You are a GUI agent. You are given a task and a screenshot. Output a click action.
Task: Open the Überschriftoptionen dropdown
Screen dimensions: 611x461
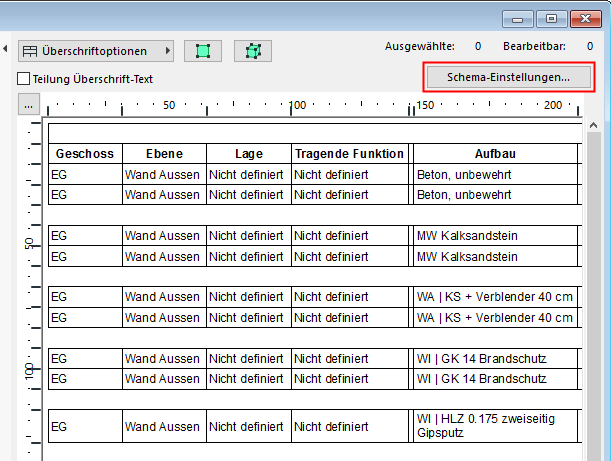[x=96, y=51]
